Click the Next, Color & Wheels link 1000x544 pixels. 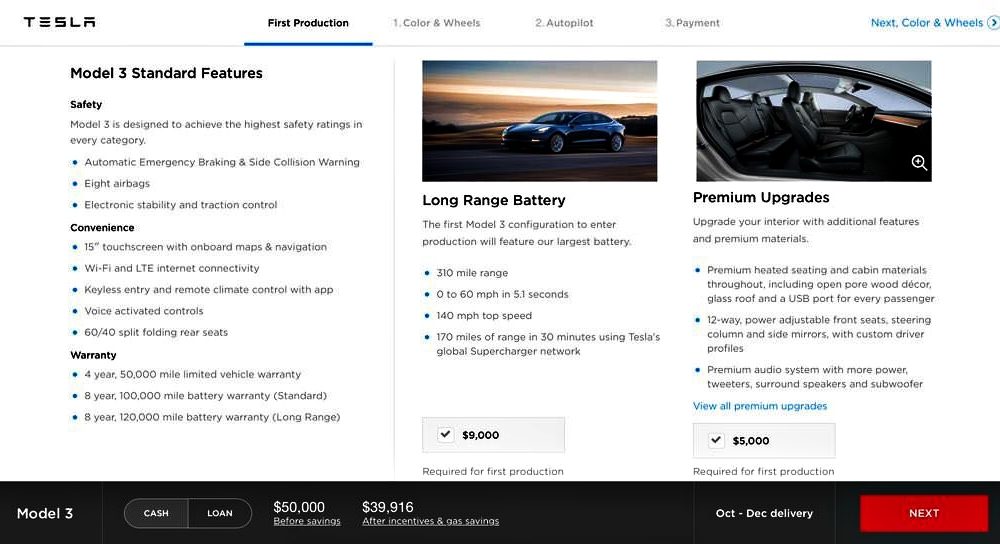point(927,23)
